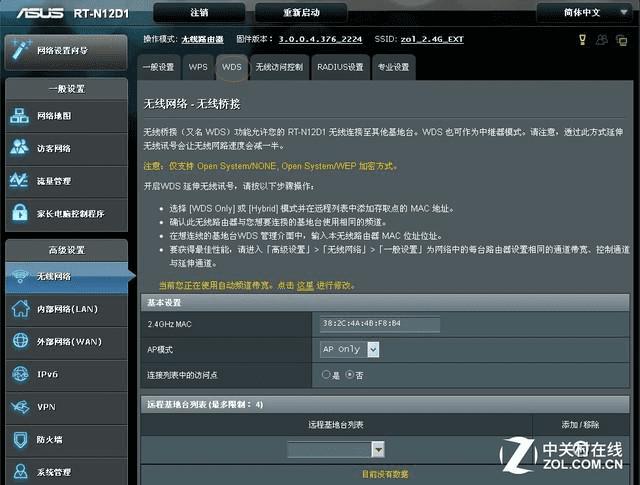Click the Wireless (无线网络) Wi-Fi icon
Image resolution: width=640 pixels, height=485 pixels.
[x=20, y=276]
